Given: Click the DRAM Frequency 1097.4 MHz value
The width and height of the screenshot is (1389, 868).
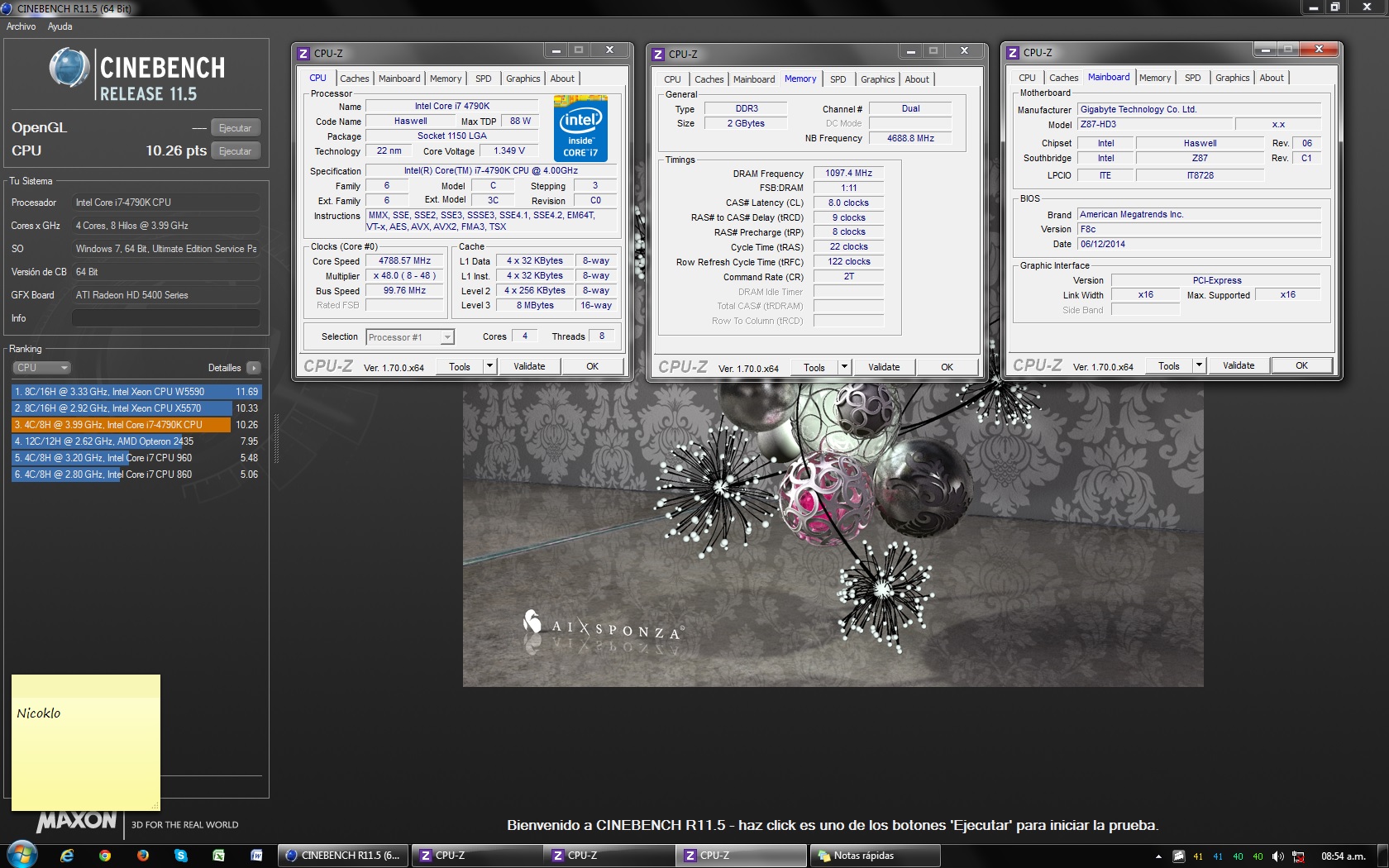Looking at the screenshot, I should [x=848, y=173].
